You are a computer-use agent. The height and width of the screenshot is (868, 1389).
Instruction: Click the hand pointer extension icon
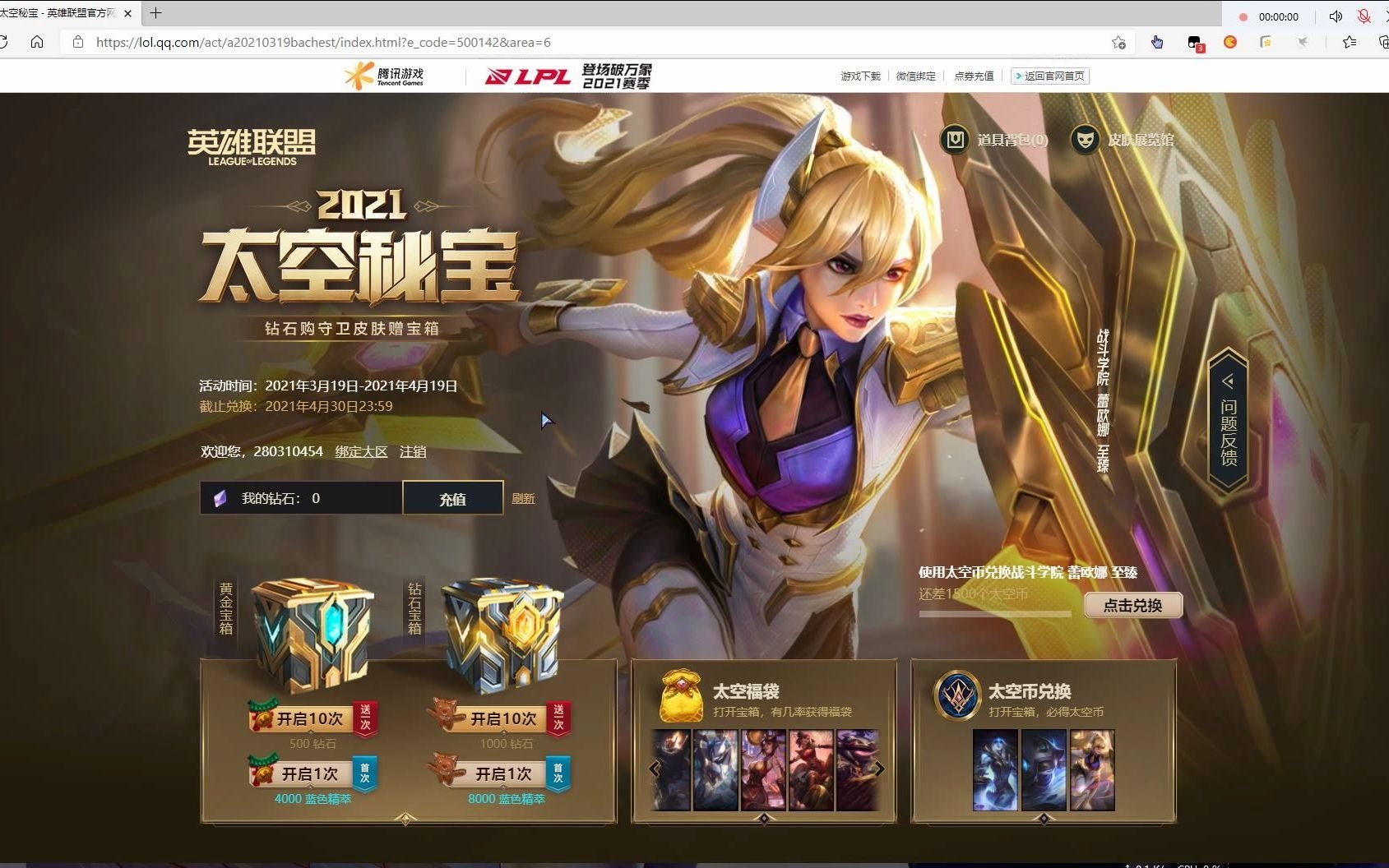pyautogui.click(x=1157, y=42)
